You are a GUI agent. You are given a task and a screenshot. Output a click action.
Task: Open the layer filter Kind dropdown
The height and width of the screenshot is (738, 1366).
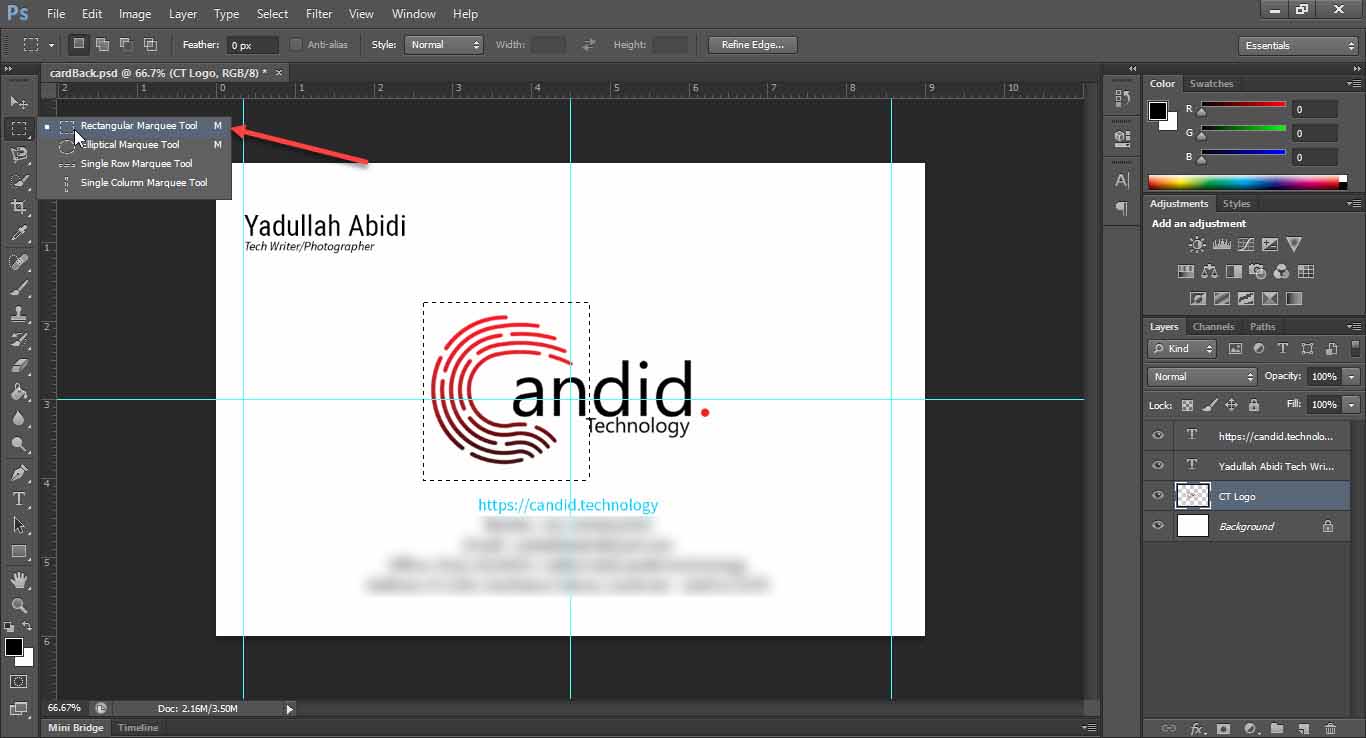(1182, 349)
